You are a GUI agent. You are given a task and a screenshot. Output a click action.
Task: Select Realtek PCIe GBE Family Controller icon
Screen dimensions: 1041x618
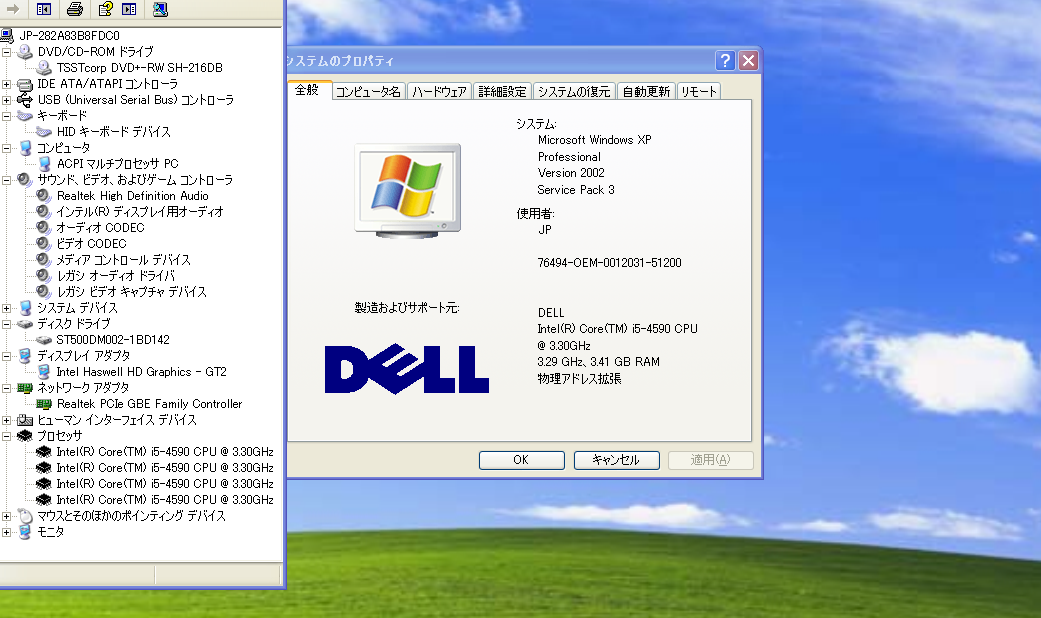click(44, 404)
